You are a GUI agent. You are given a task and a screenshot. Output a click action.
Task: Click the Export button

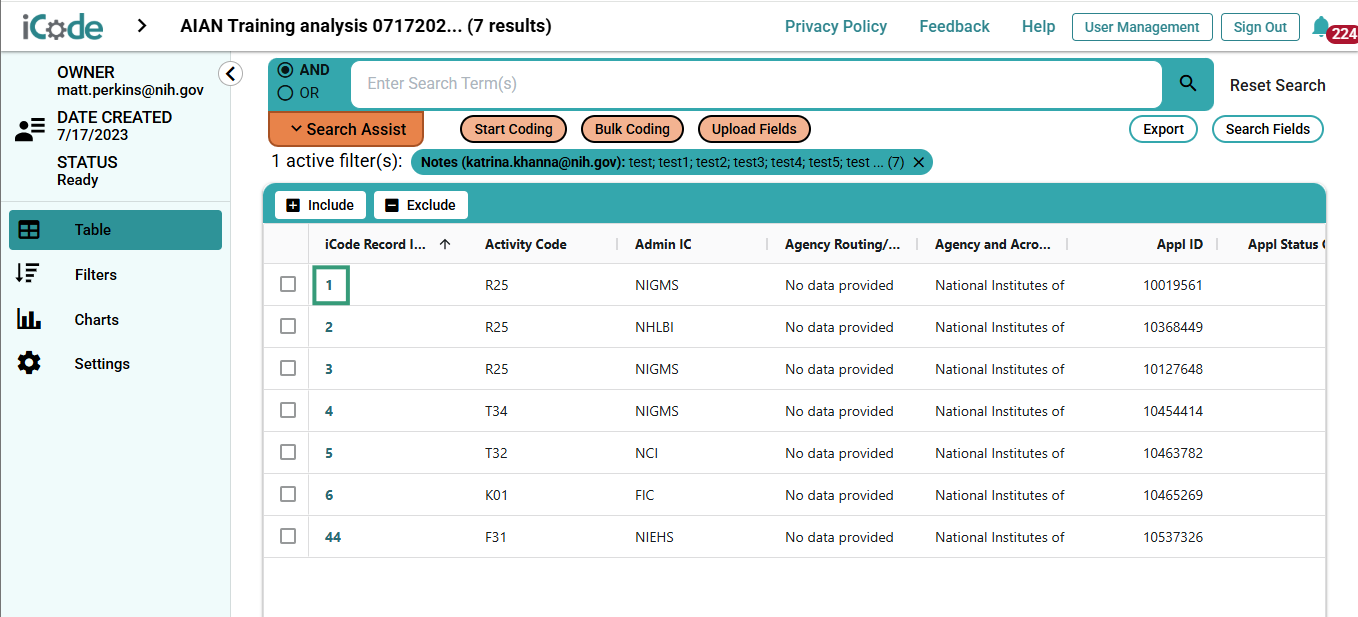pos(1163,129)
